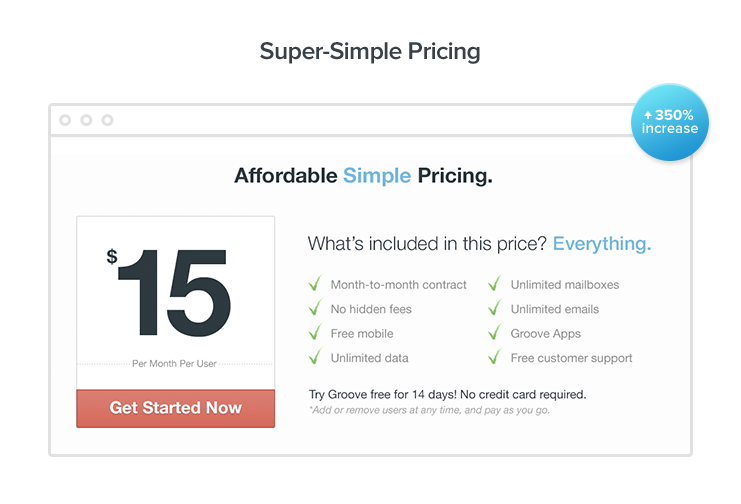The image size is (741, 504).
Task: Click checkmark beside No hidden fees
Action: (x=315, y=307)
